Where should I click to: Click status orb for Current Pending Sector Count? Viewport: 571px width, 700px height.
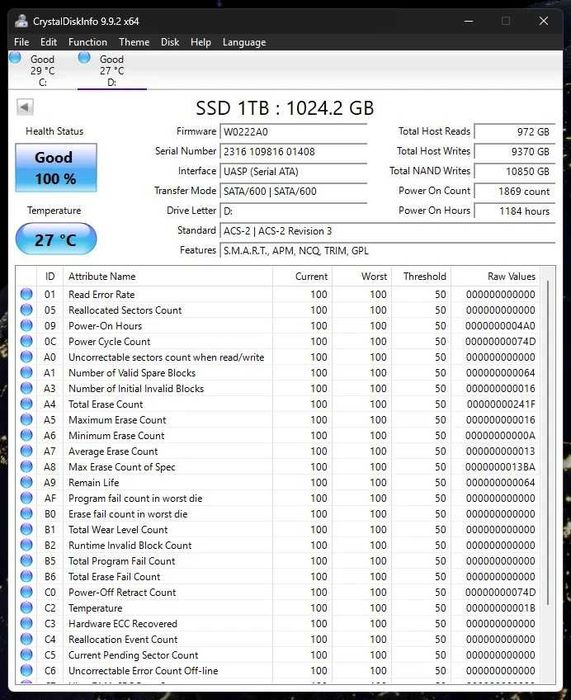click(26, 655)
